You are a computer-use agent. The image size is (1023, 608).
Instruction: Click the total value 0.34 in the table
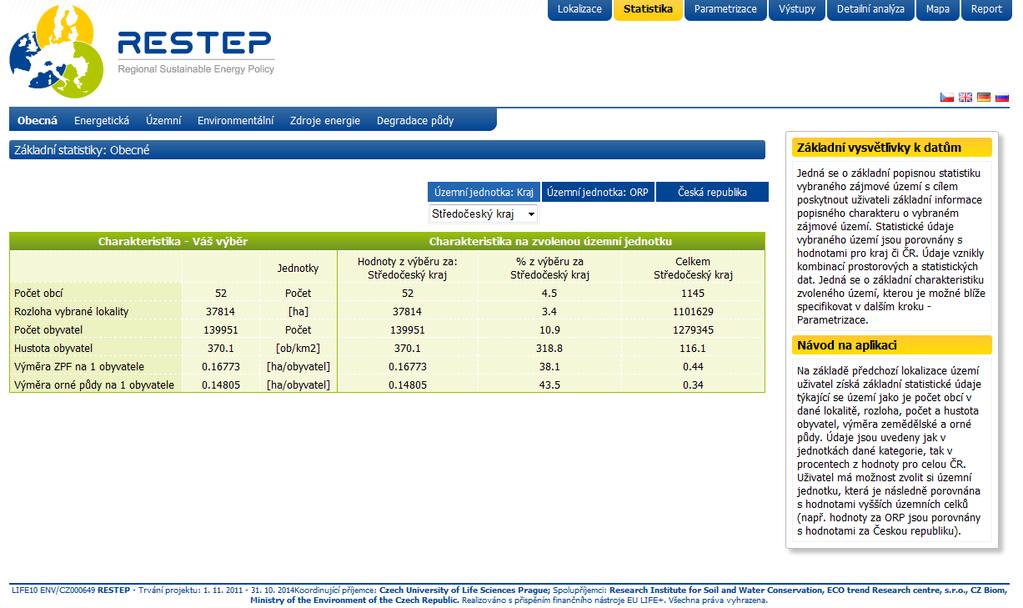pos(693,385)
